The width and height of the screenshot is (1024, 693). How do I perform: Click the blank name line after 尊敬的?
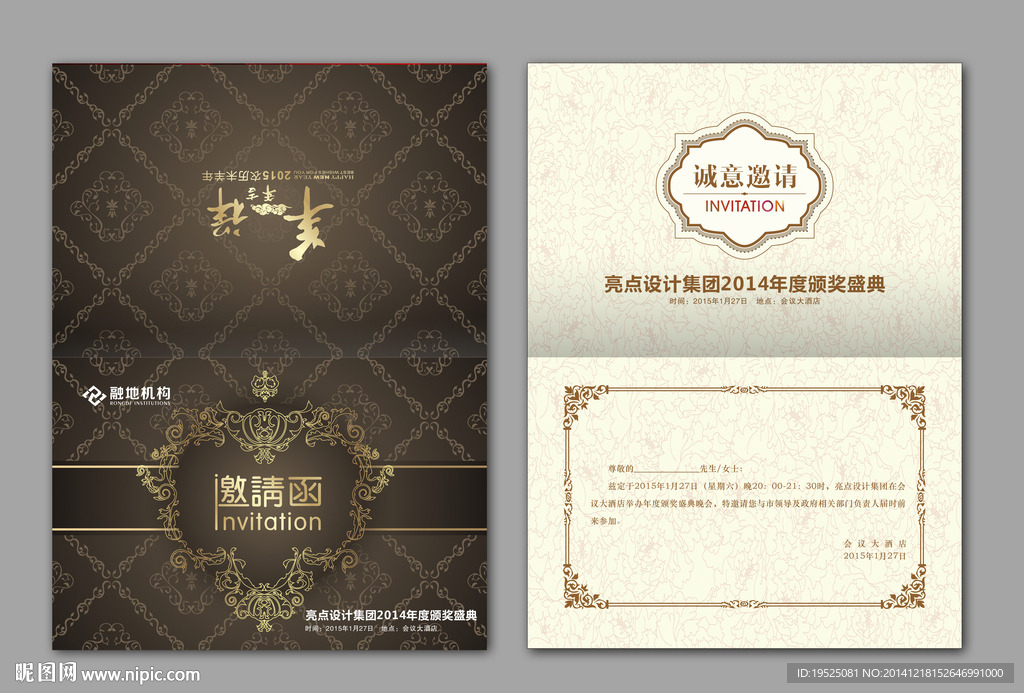[x=666, y=469]
